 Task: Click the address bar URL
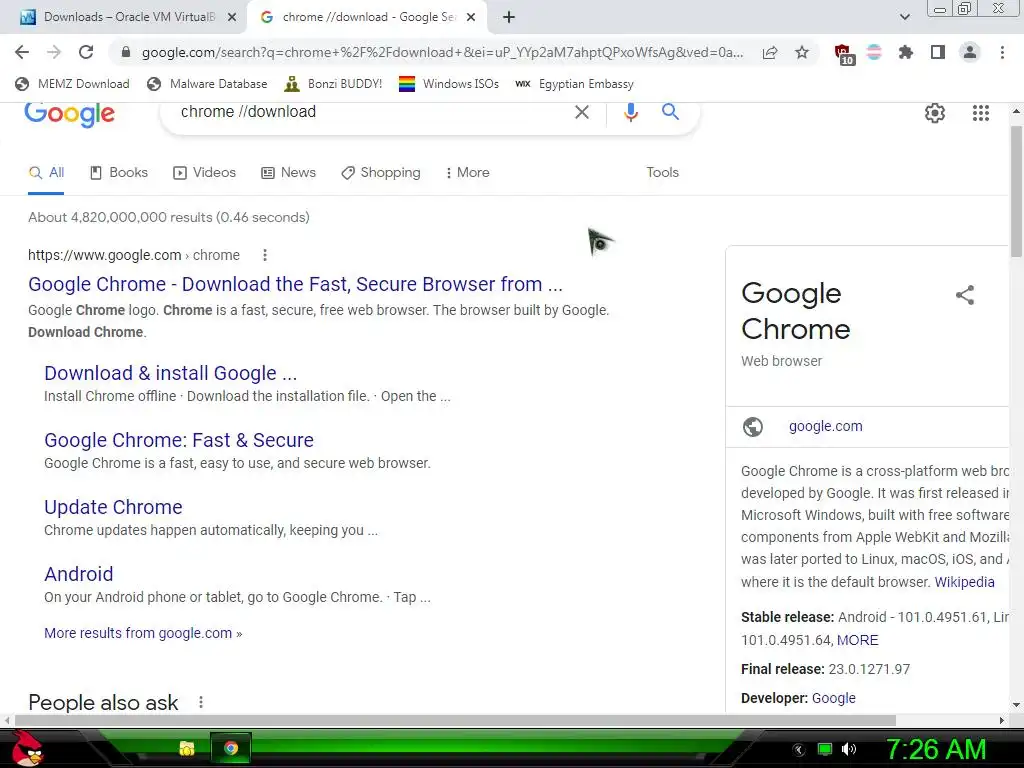pos(442,52)
